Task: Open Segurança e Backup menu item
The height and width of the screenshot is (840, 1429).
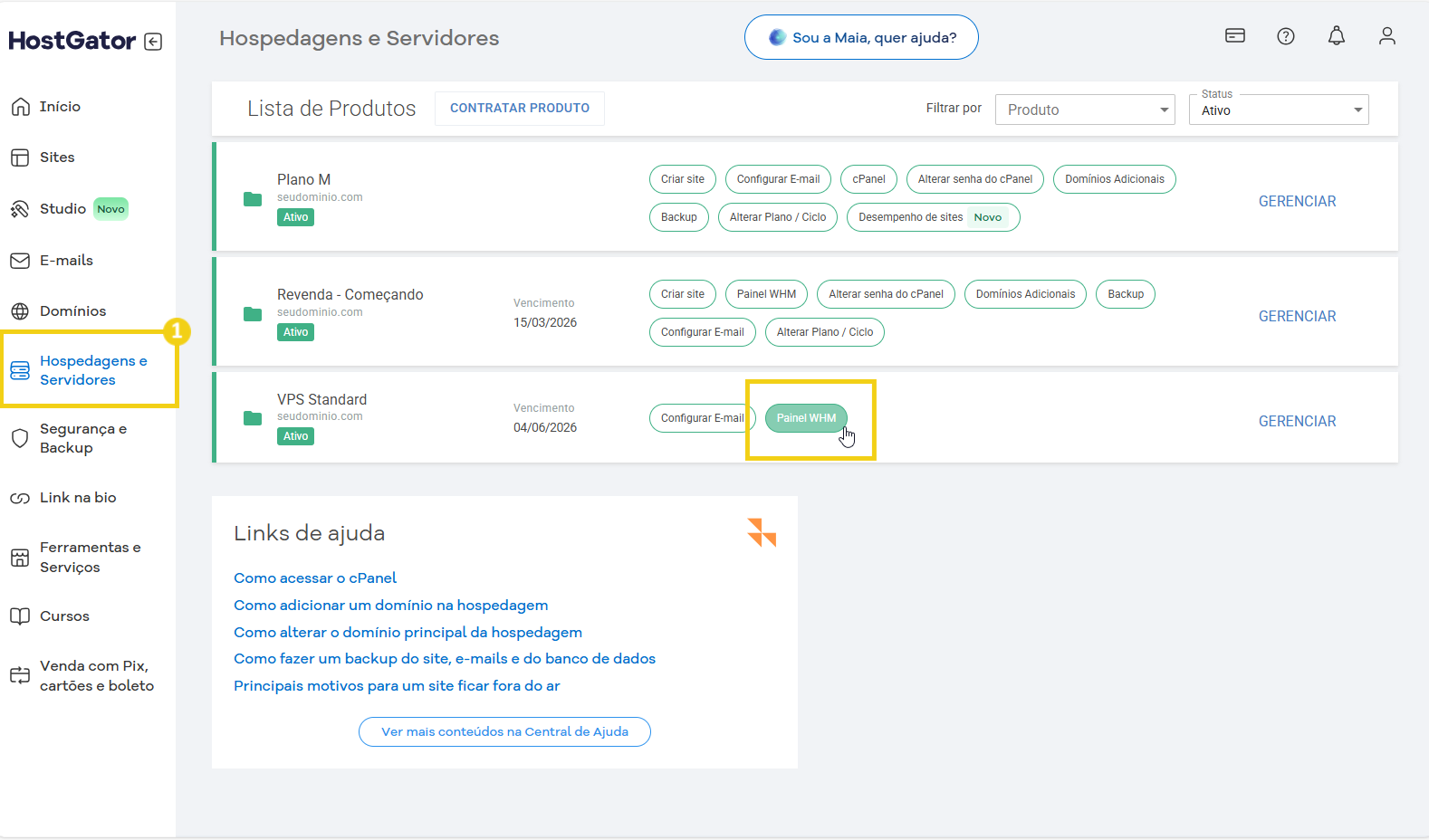Action: (83, 438)
